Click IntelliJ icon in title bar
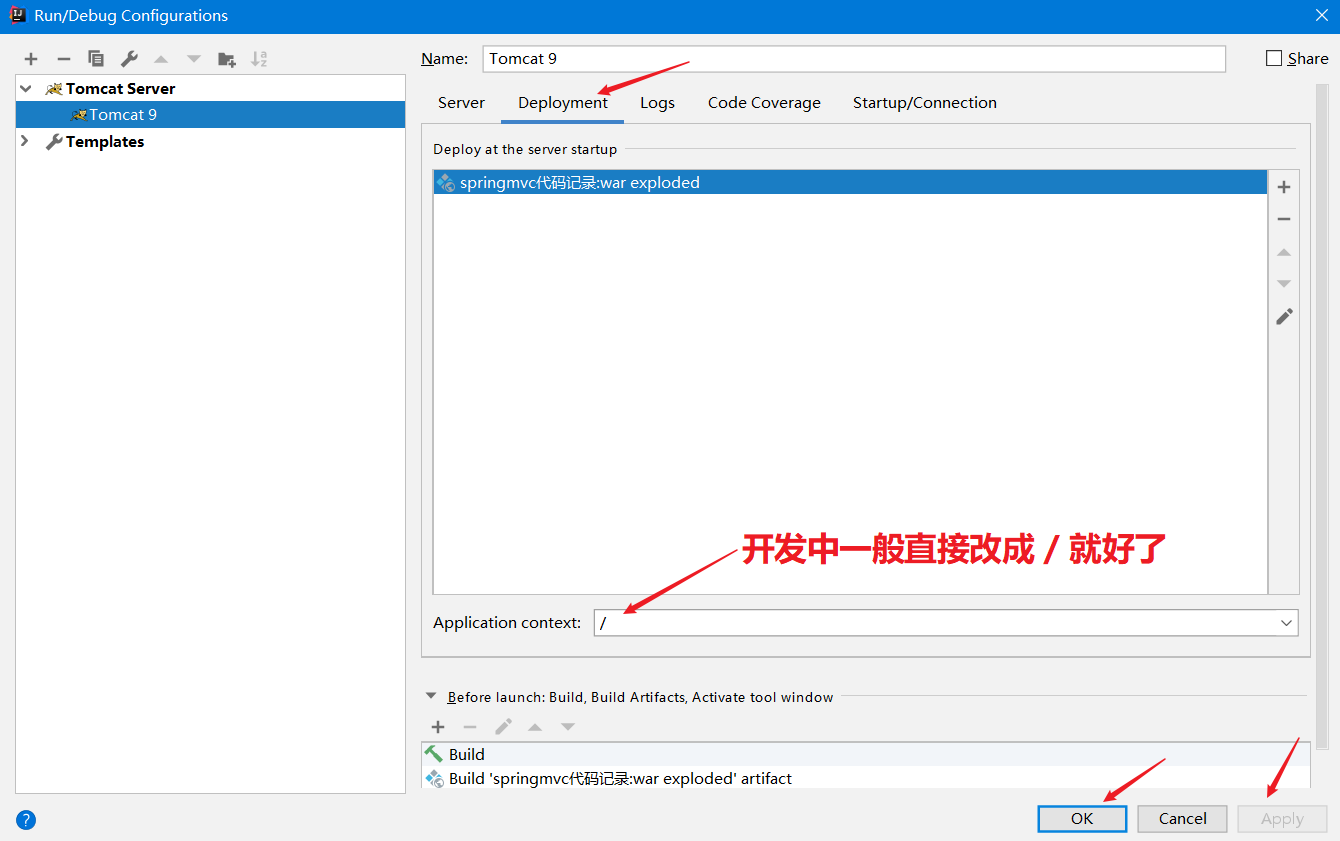This screenshot has width=1340, height=841. 17,15
